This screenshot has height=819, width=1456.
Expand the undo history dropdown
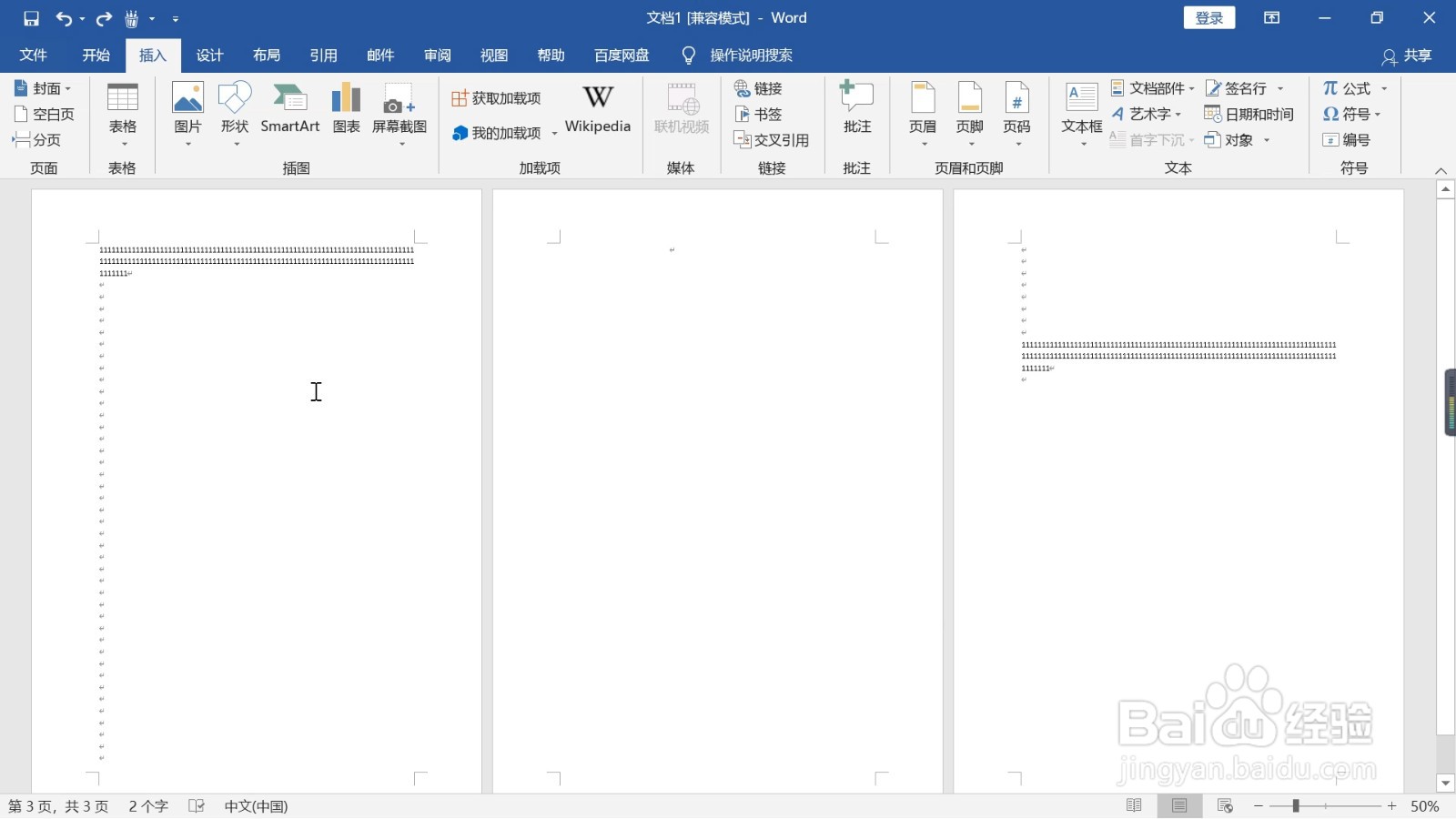82,18
